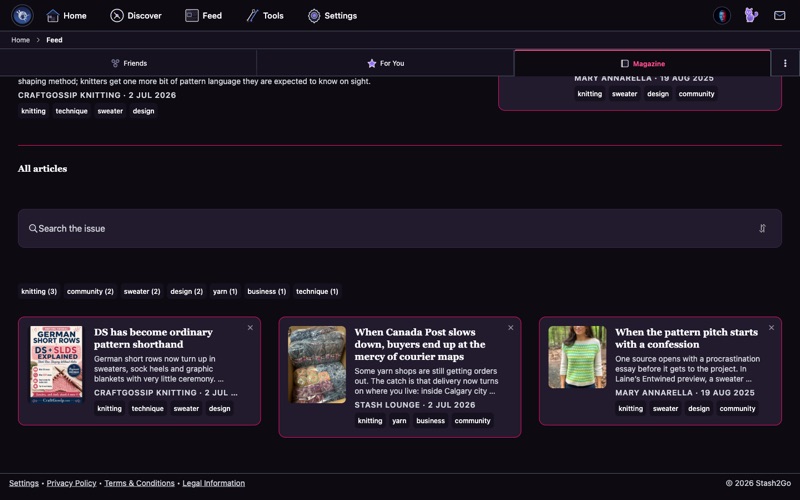Dismiss the pattern pitch confession card
The image size is (800, 500).
(771, 328)
